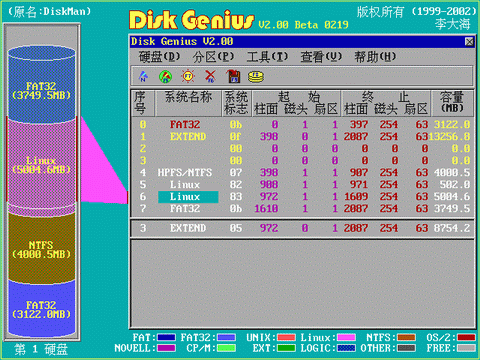480x360 pixels.
Task: Select empty partition row number 2
Action: [x=303, y=149]
